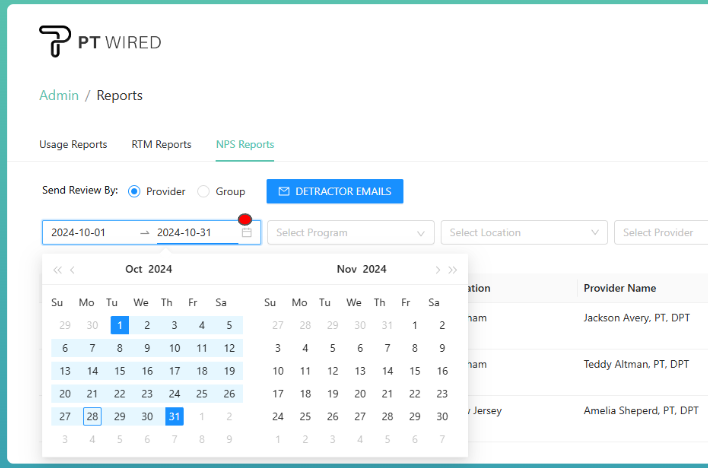708x468 pixels.
Task: Click the Detractor Emails button
Action: pos(335,191)
